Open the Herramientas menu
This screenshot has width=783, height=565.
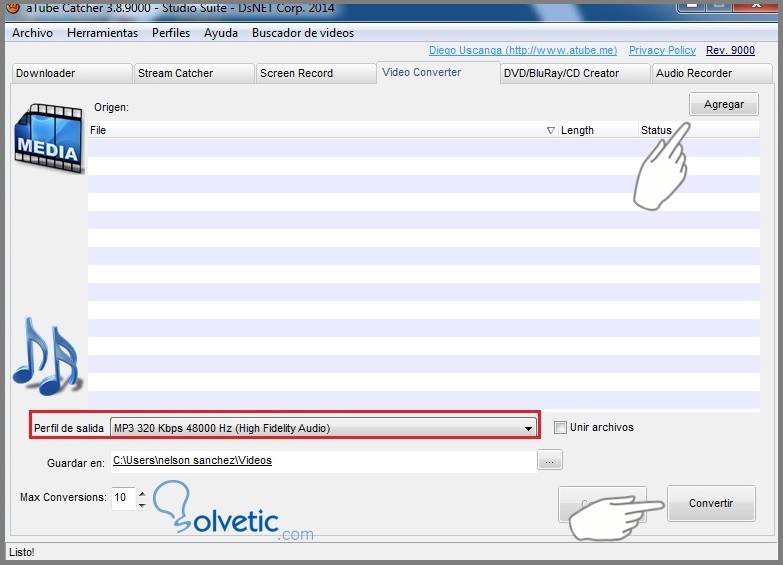tap(102, 33)
